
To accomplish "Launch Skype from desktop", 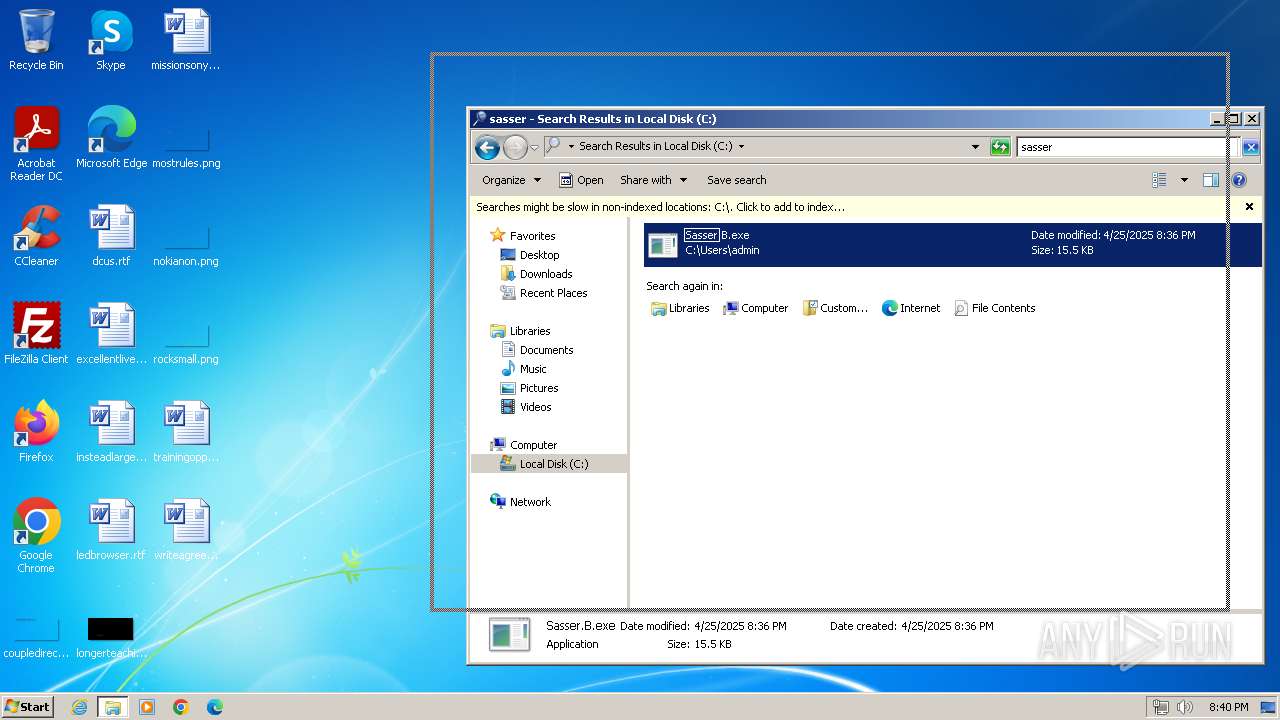I will (111, 40).
